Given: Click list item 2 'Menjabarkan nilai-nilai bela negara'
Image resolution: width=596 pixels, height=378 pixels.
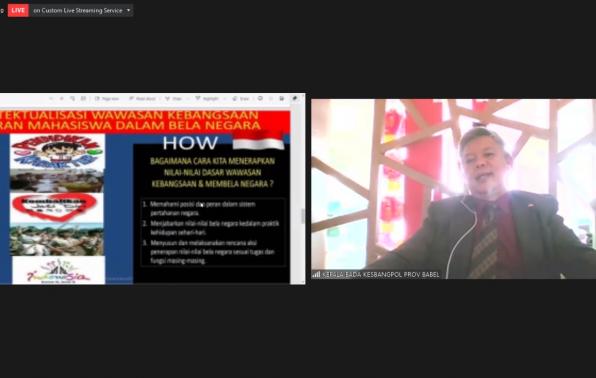Looking at the screenshot, I should [x=211, y=228].
